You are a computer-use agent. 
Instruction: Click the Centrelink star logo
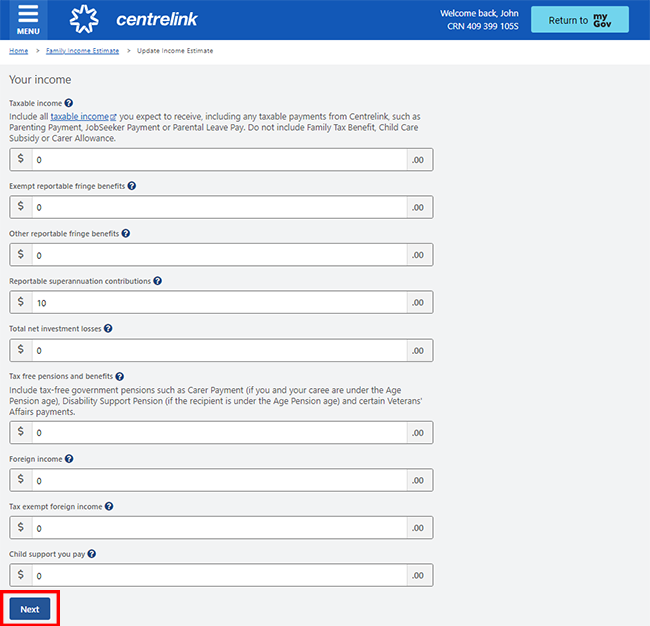click(x=84, y=19)
